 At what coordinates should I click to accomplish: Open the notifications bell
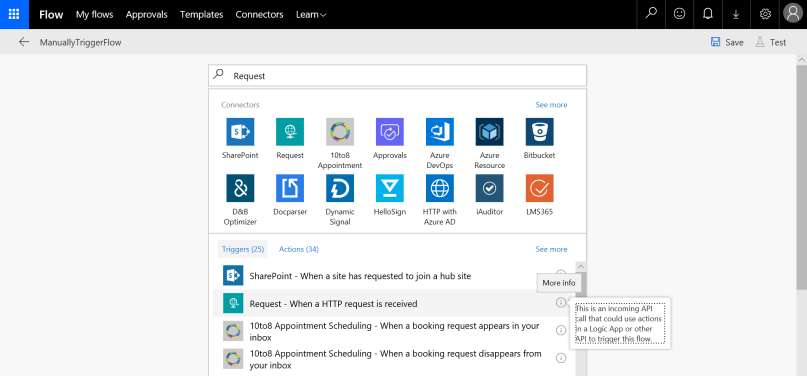[x=708, y=14]
